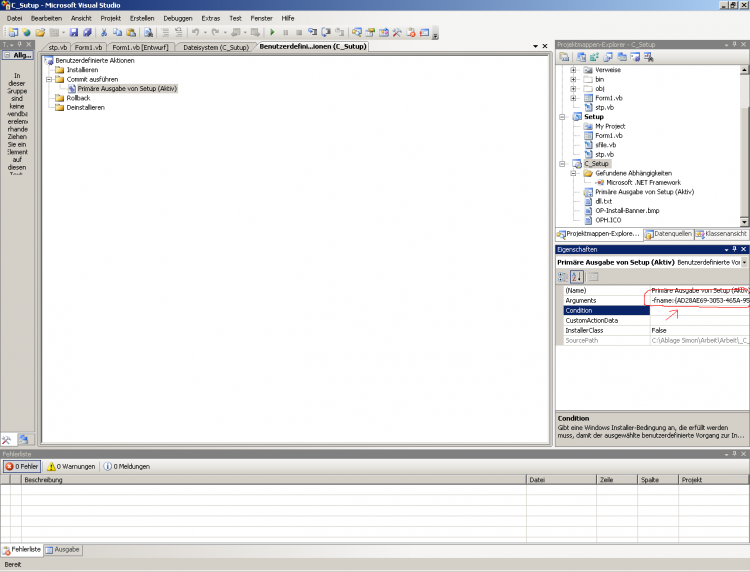Viewport: 750px width, 572px height.
Task: Open the Bearbeiten menu
Action: click(x=46, y=18)
